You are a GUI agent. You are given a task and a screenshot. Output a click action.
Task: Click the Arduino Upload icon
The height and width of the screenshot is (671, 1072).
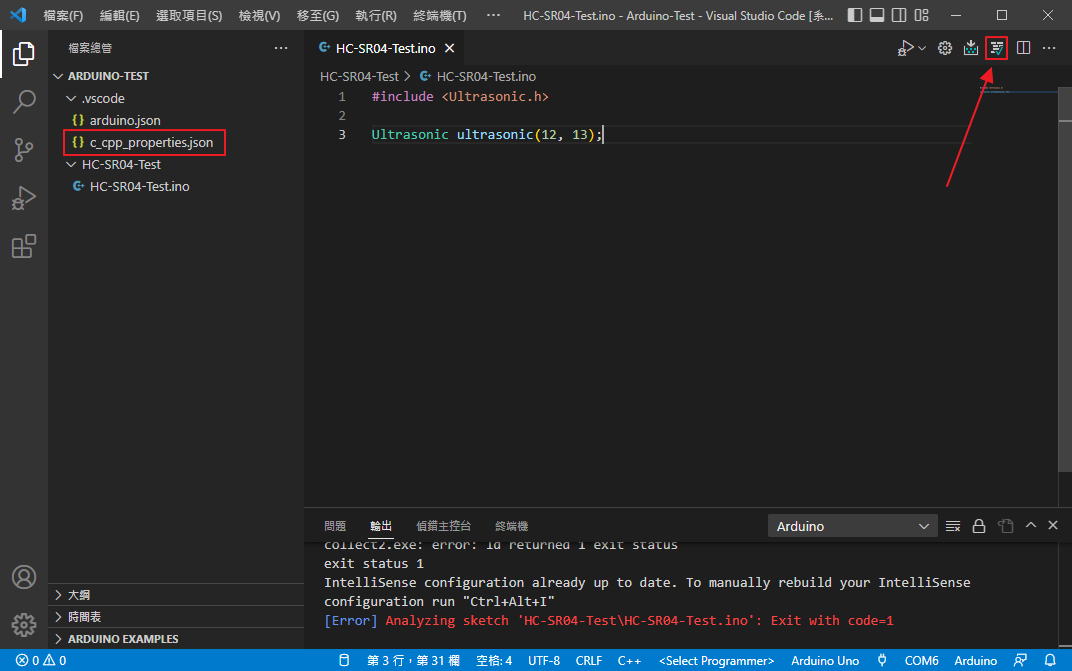(x=970, y=48)
